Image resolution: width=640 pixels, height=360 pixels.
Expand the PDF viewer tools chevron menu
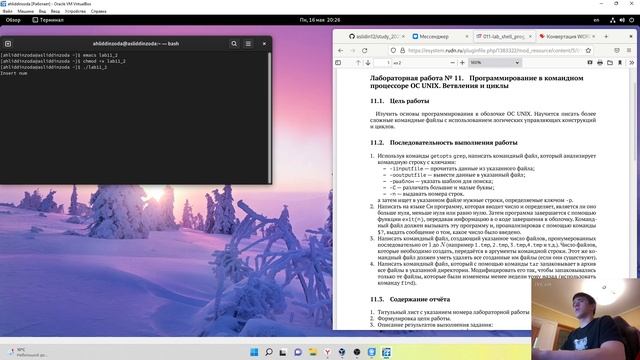[631, 63]
